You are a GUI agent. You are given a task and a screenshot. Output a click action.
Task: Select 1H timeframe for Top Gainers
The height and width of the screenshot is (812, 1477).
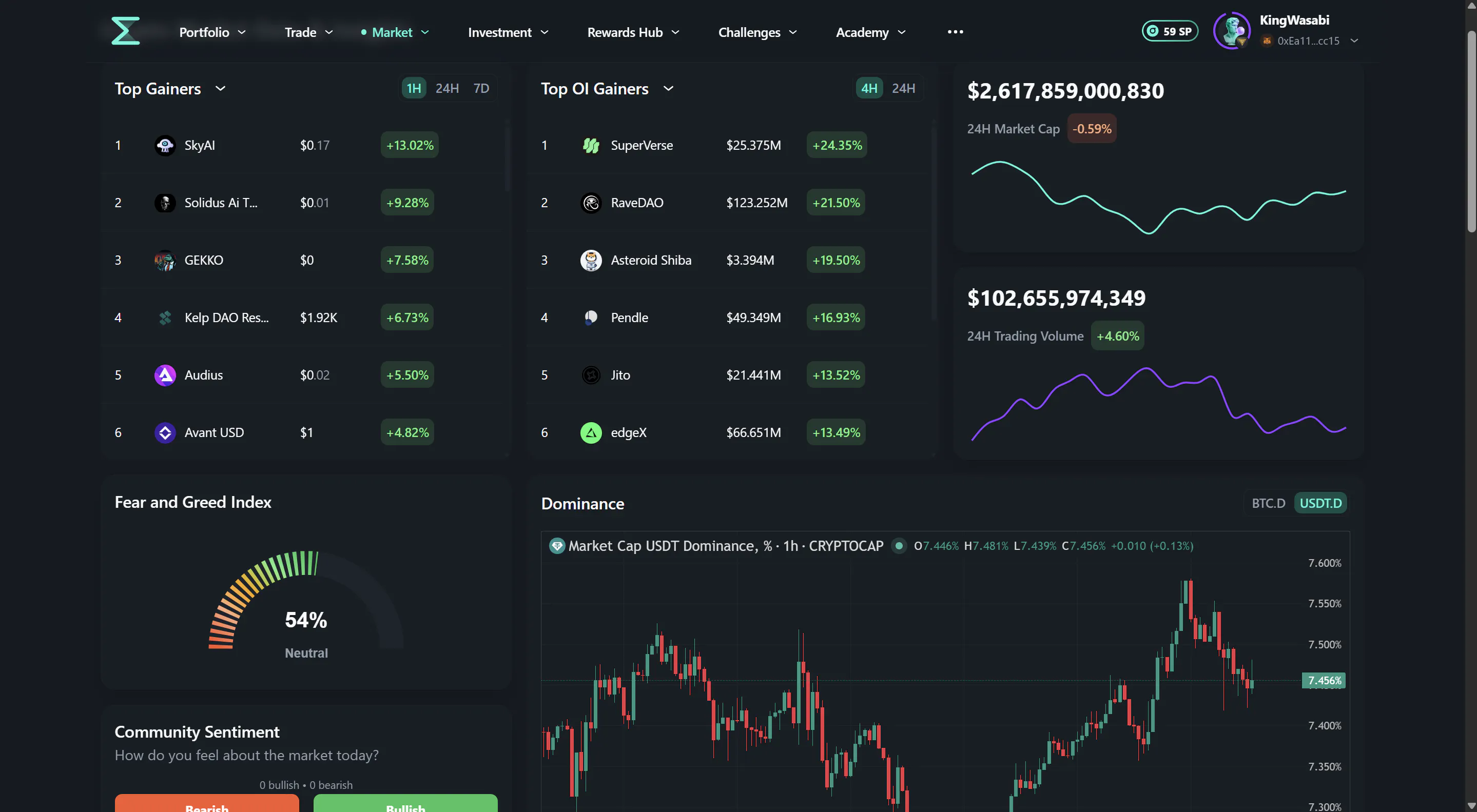414,88
